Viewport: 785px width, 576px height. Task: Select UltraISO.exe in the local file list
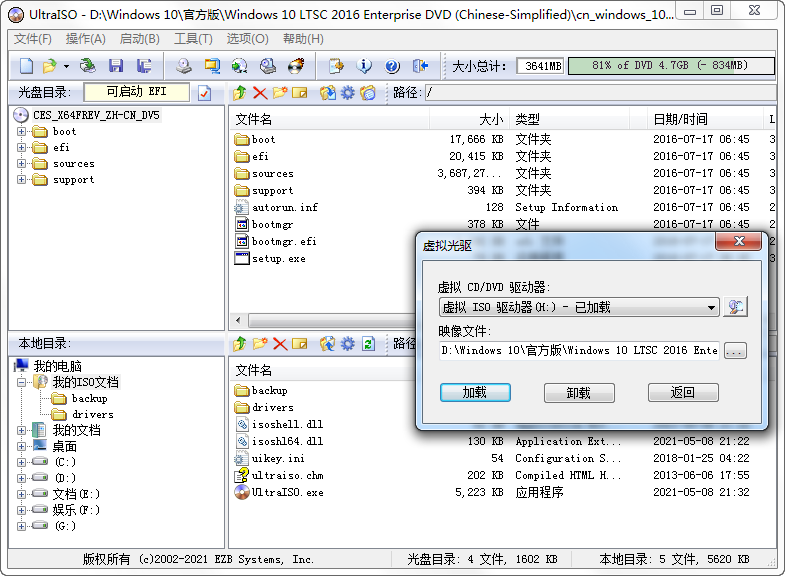point(279,493)
